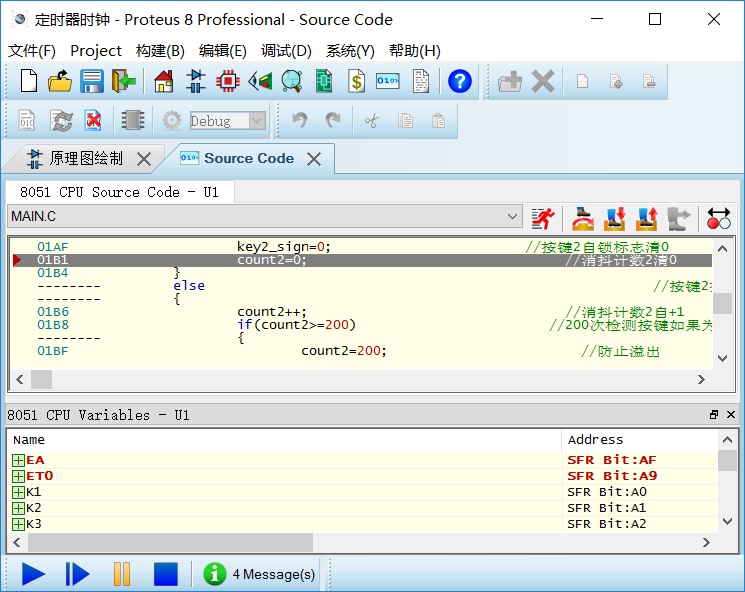The width and height of the screenshot is (745, 592).
Task: Click the code line at address 01BF
Action: tap(361, 351)
